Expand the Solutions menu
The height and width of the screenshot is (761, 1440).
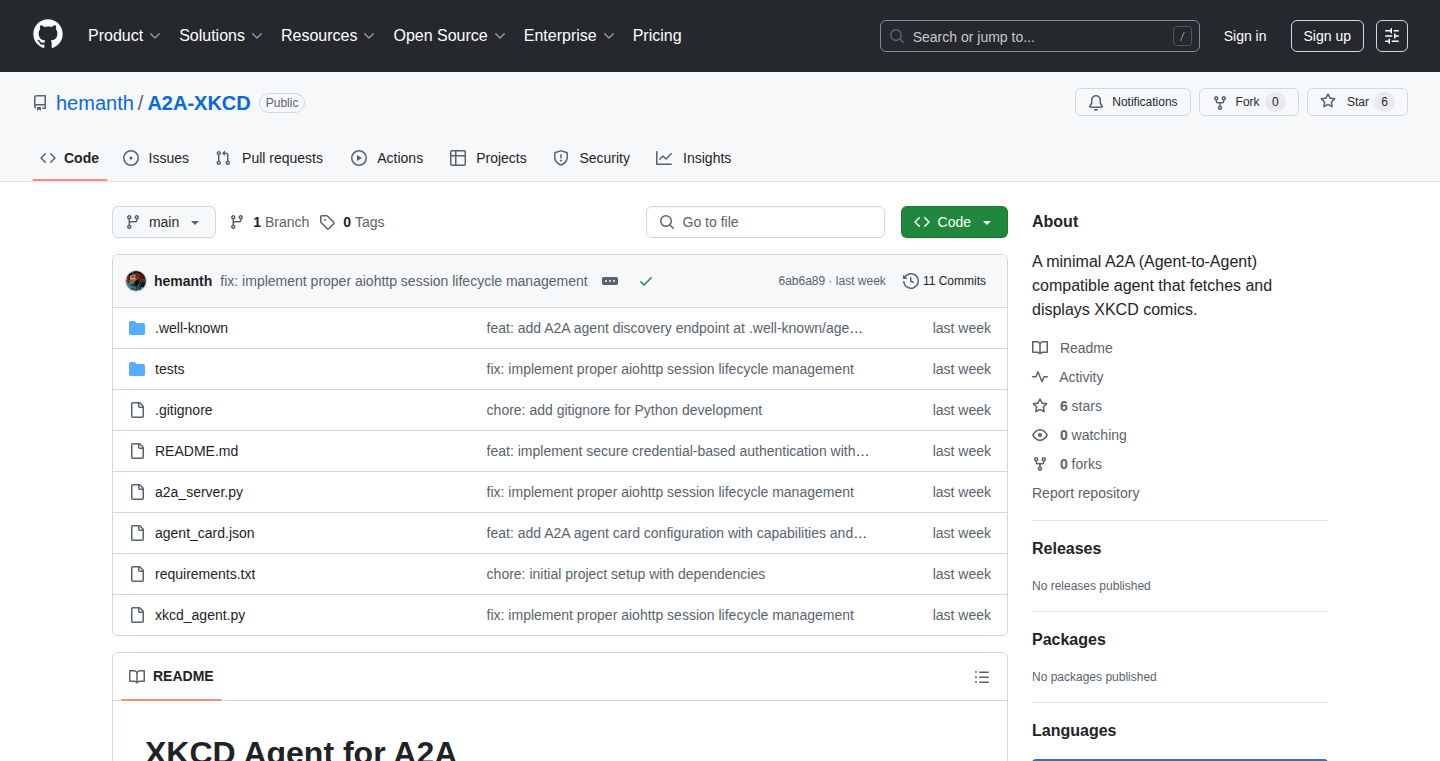point(221,35)
